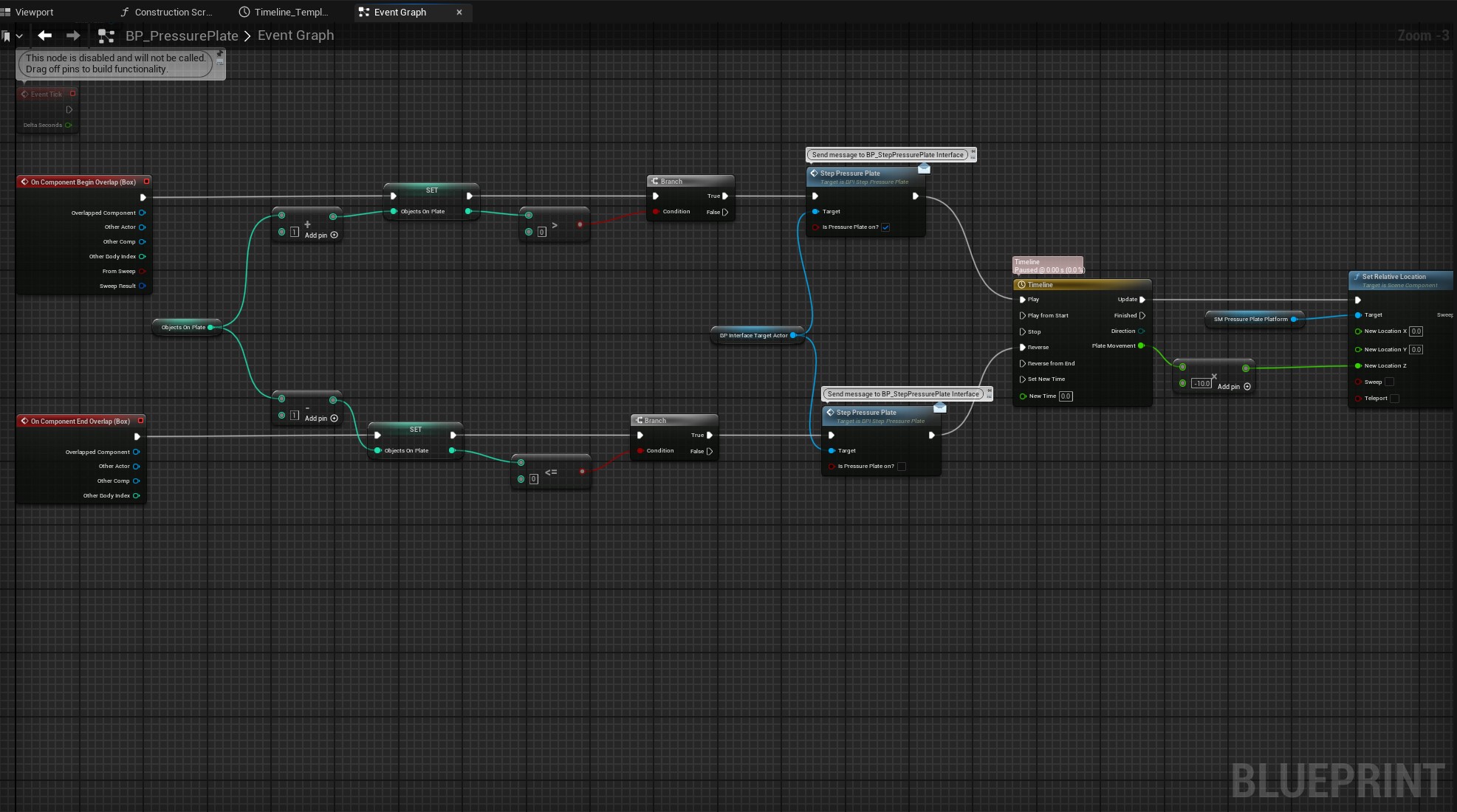Pin the disabled node comment bubble
This screenshot has height=812, width=1457.
(x=219, y=53)
